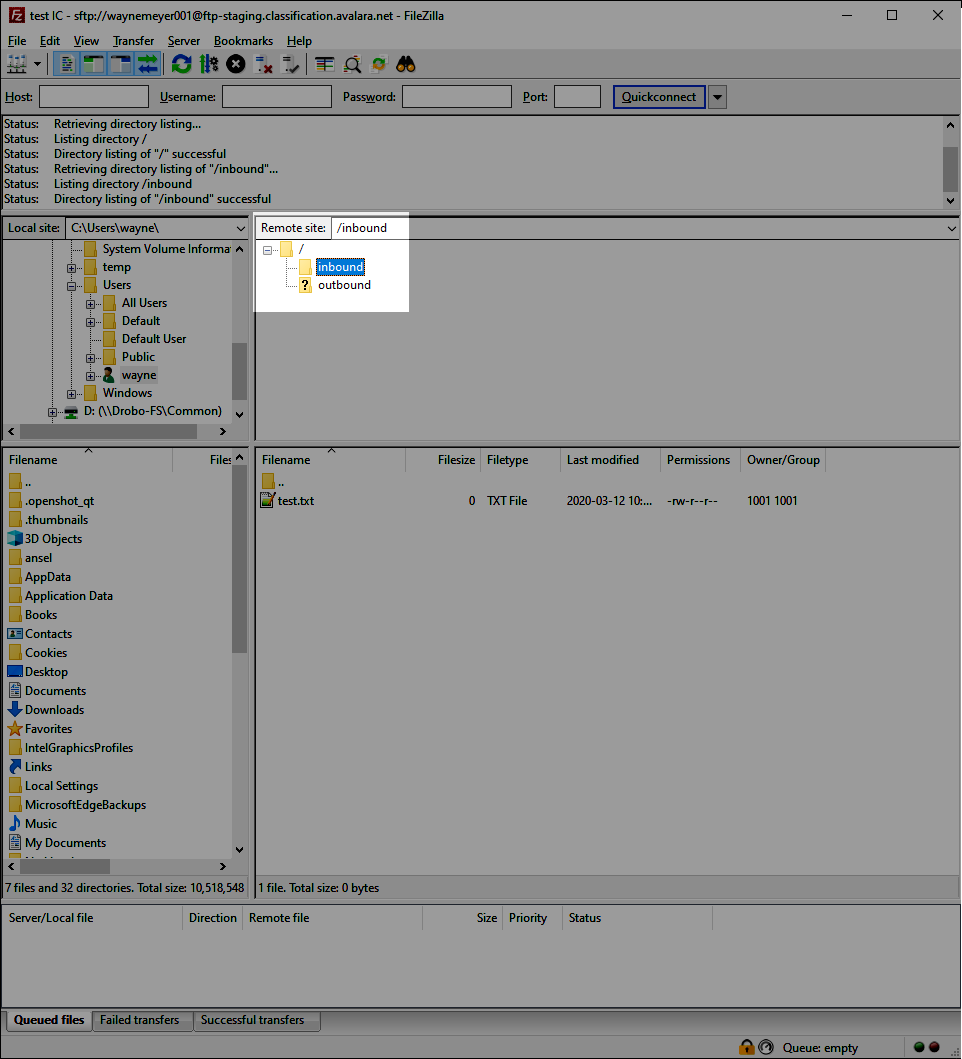Select the Links shortcut folder

coord(39,767)
